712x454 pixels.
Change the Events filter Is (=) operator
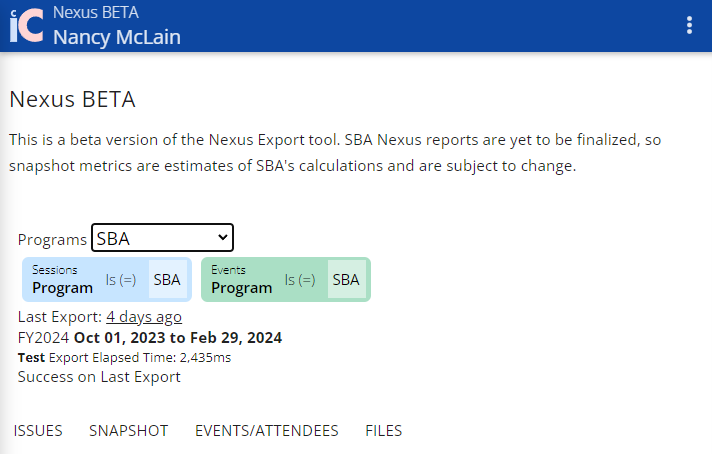pyautogui.click(x=300, y=280)
